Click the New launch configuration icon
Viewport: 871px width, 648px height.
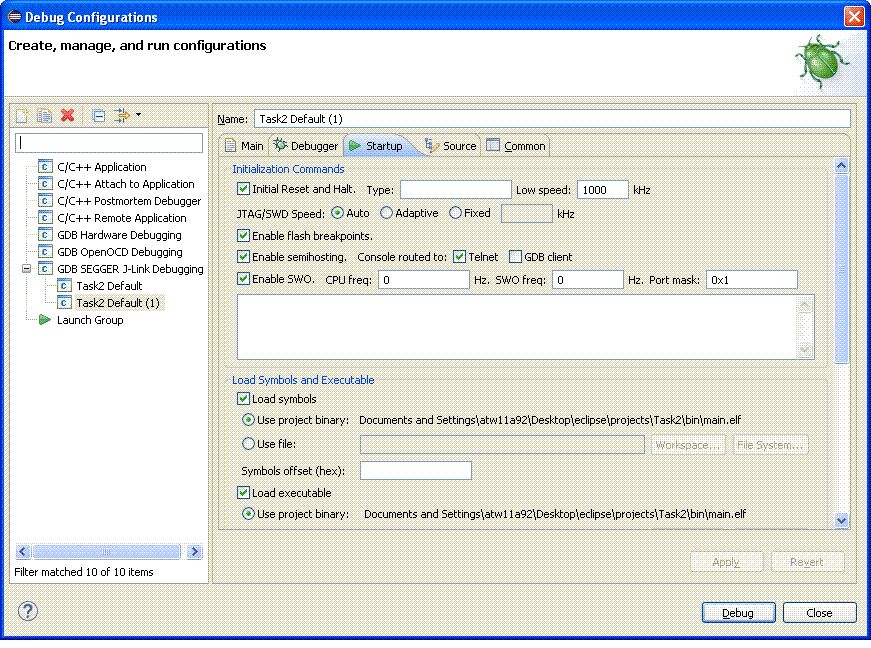(22, 115)
